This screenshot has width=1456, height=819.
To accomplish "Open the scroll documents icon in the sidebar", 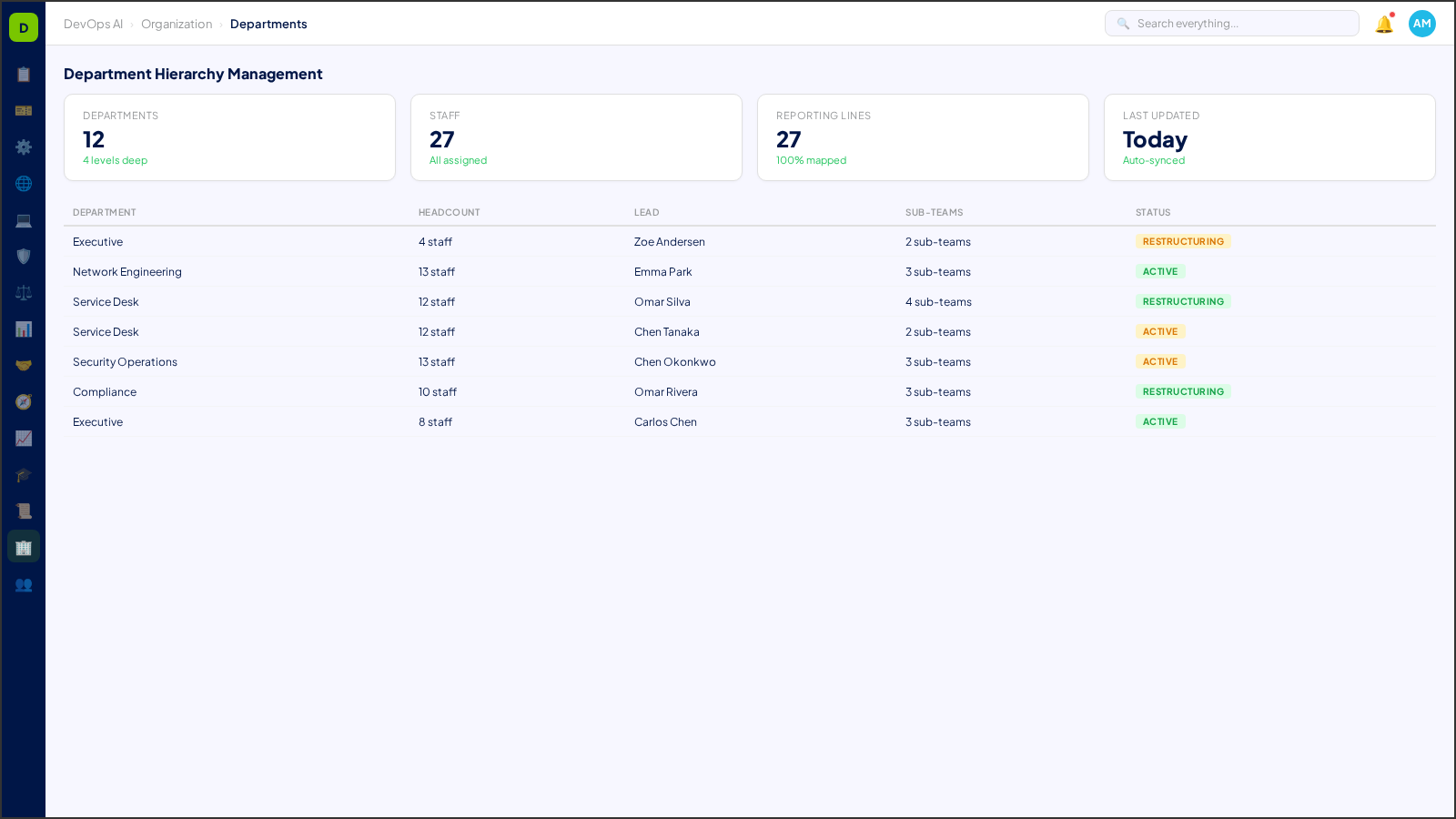I will [24, 511].
